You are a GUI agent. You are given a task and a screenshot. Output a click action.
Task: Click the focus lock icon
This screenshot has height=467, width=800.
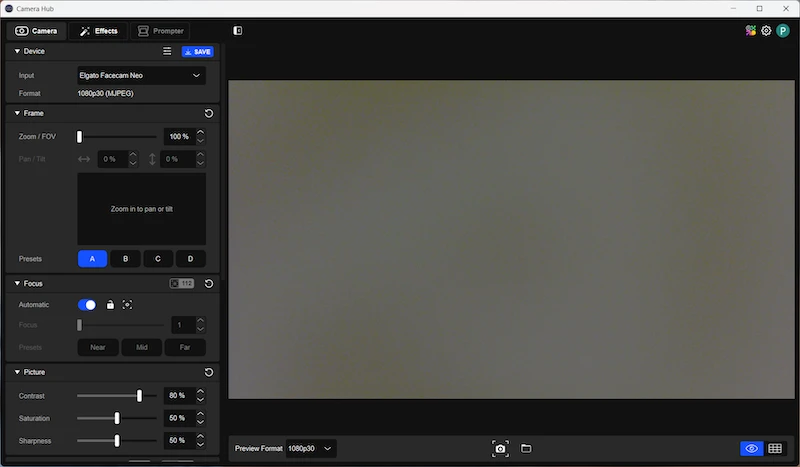point(110,305)
